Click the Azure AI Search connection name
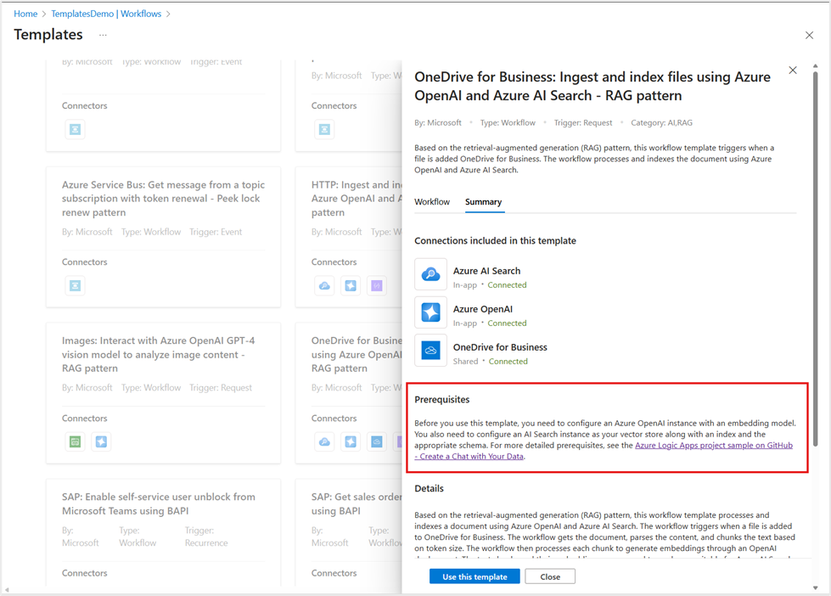831x596 pixels. [x=487, y=271]
